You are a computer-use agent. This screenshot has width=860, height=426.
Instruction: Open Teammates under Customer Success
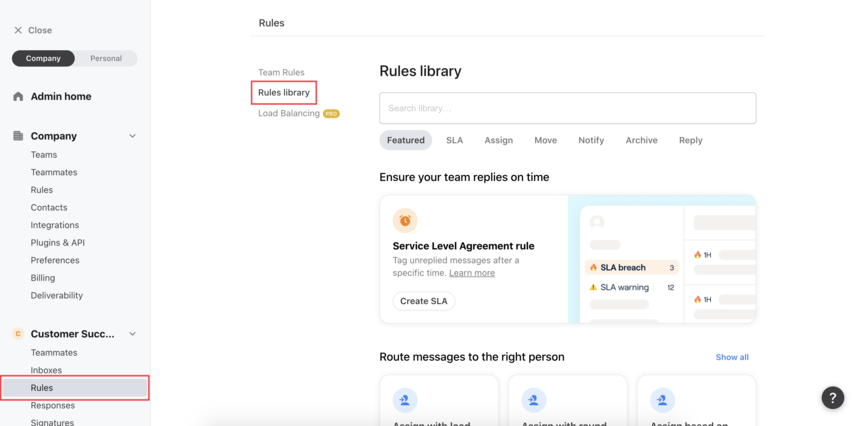(54, 353)
